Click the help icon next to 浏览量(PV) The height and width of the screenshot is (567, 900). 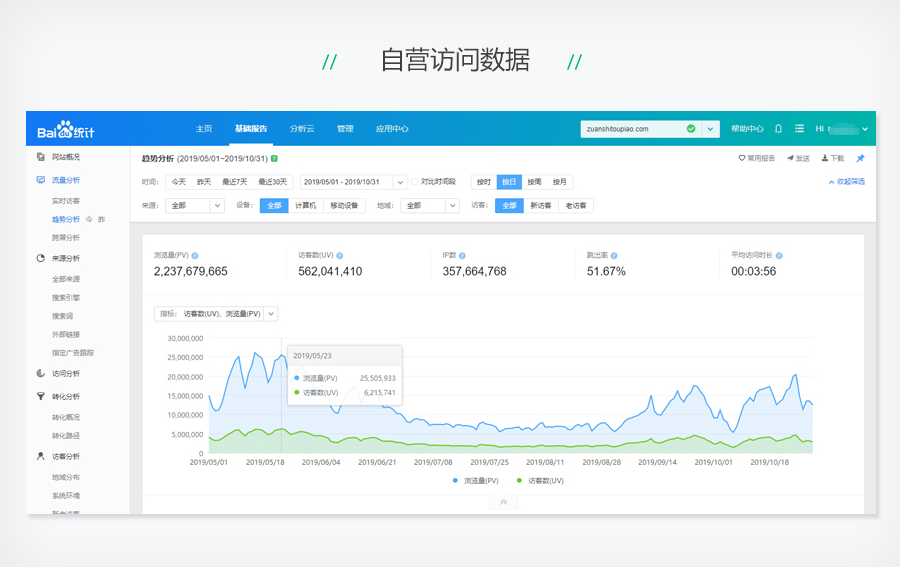195,256
